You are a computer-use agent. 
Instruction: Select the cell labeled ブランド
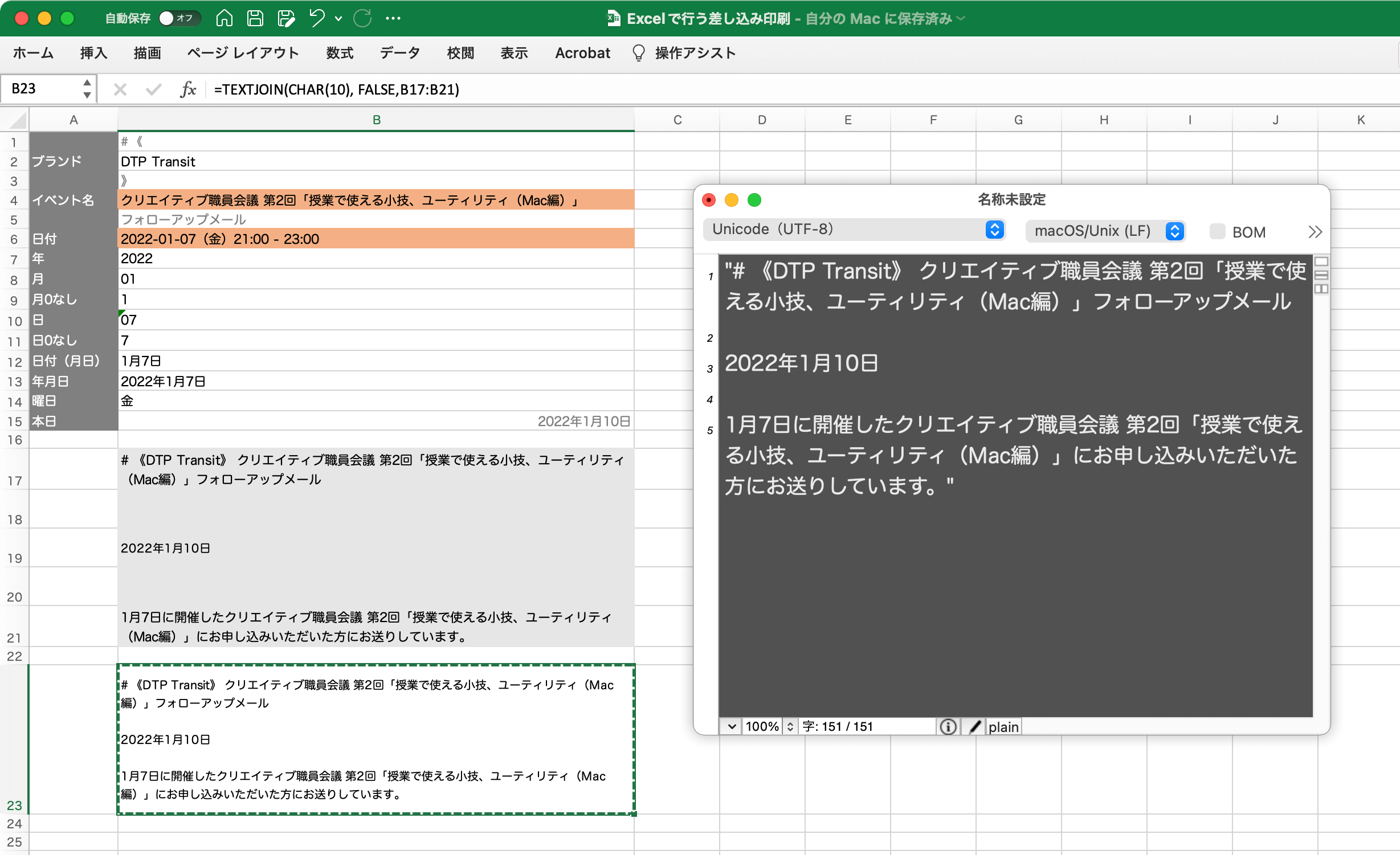point(74,162)
